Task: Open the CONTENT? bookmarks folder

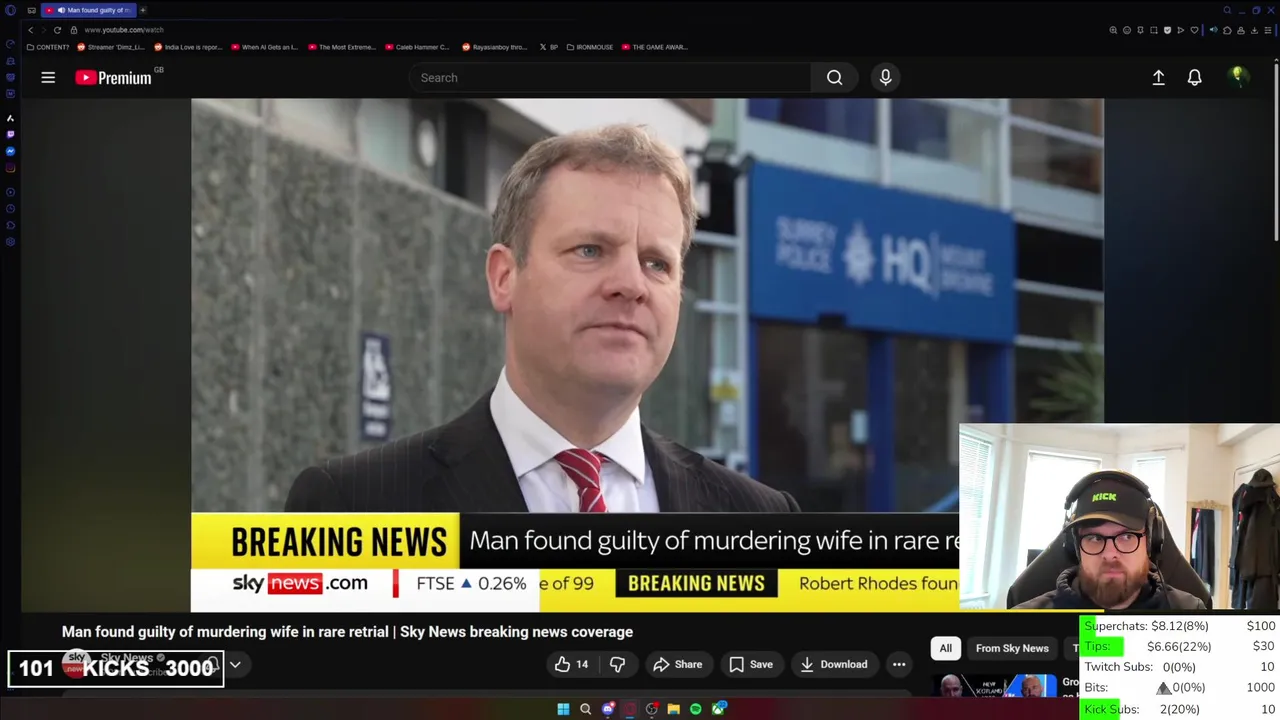Action: click(48, 47)
